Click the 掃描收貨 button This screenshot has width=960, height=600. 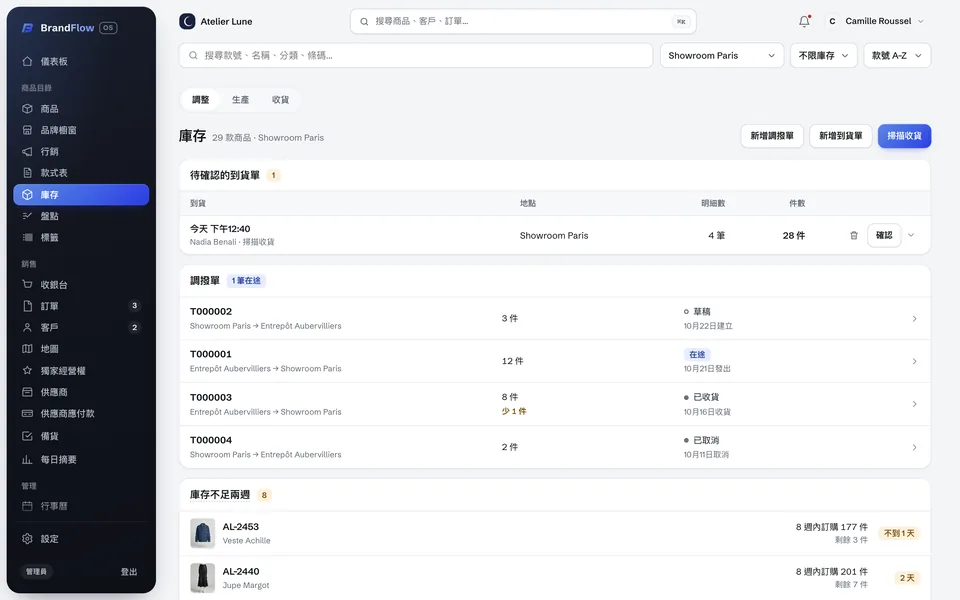(x=904, y=136)
